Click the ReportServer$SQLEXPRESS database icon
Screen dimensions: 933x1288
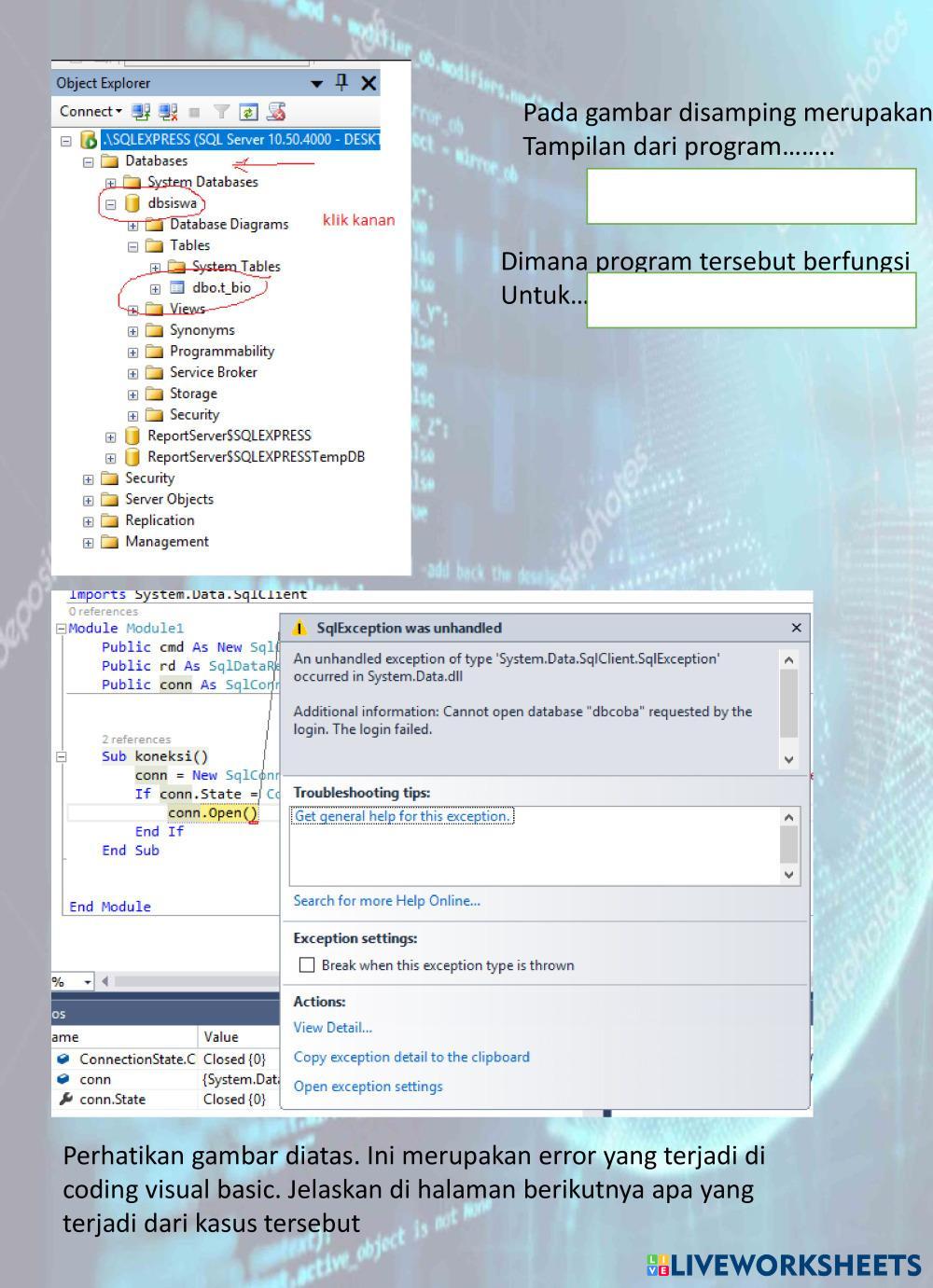[132, 436]
